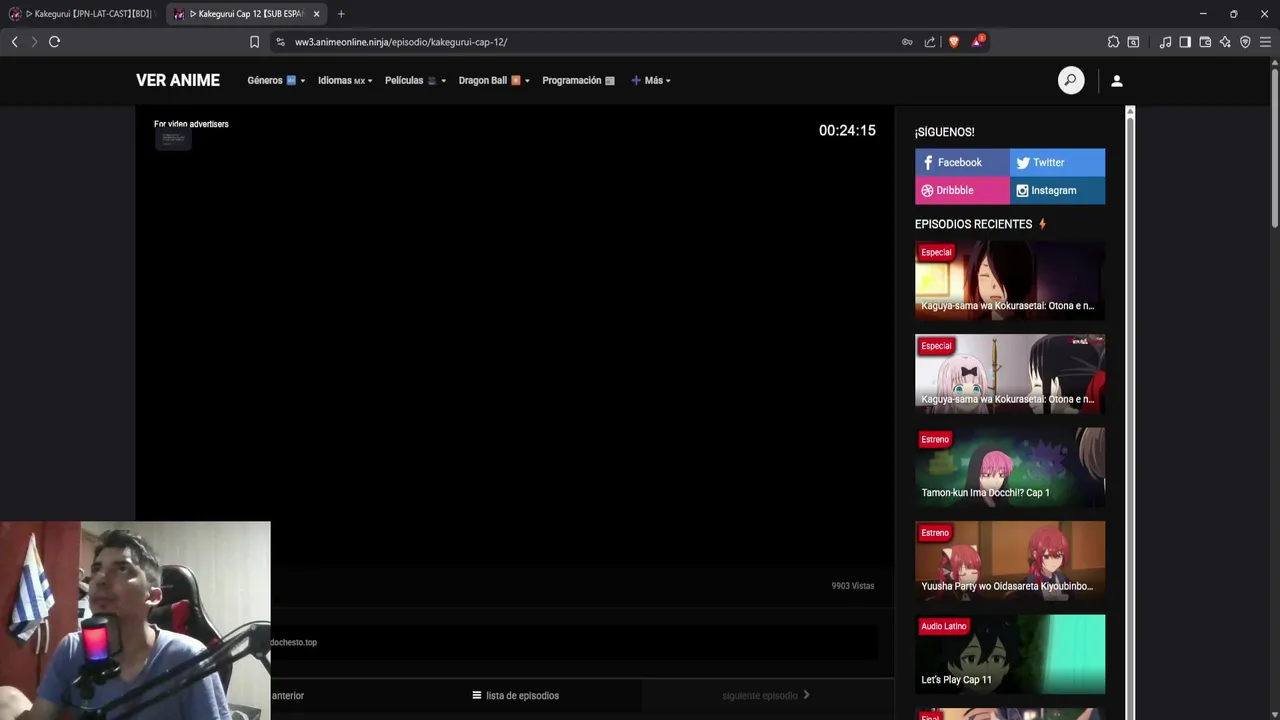Click the page's main vertical scrollbar
Image resolution: width=1280 pixels, height=720 pixels.
click(x=1274, y=150)
